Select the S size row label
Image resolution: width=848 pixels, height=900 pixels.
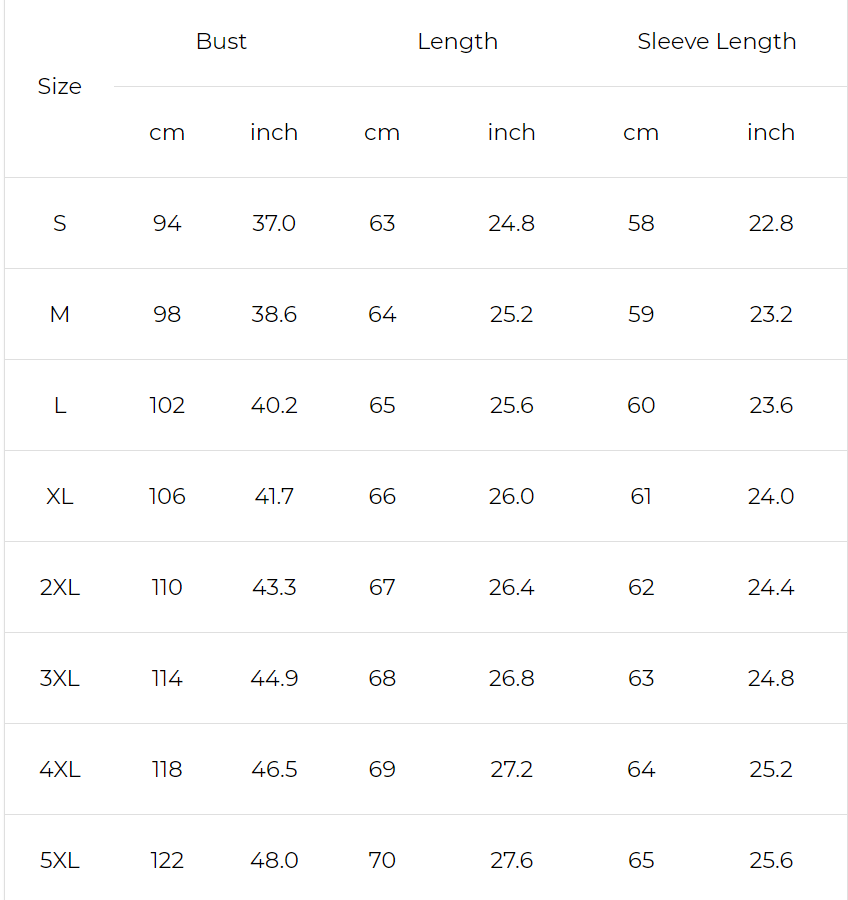pyautogui.click(x=60, y=223)
